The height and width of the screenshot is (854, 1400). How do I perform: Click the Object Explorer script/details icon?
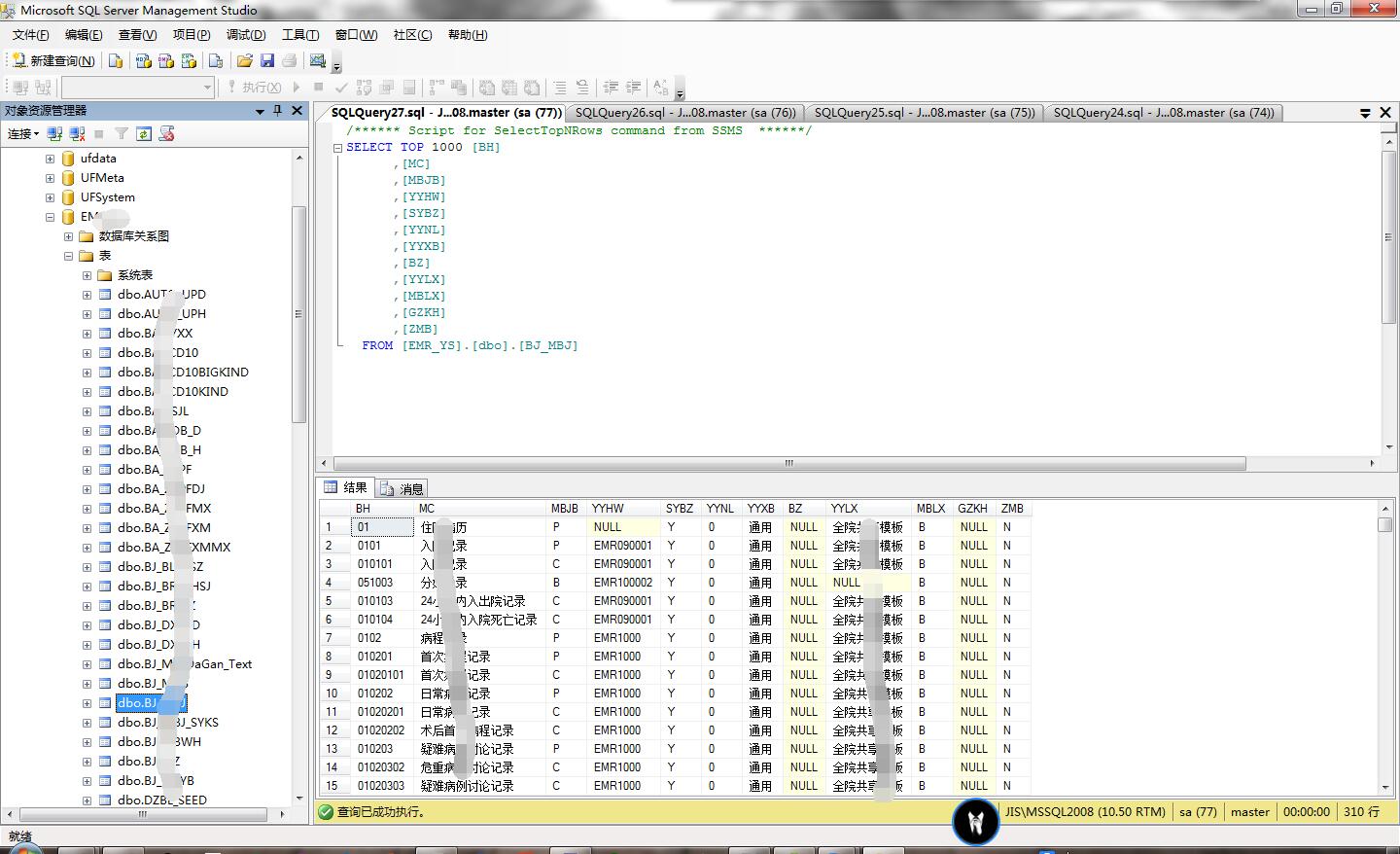(166, 133)
